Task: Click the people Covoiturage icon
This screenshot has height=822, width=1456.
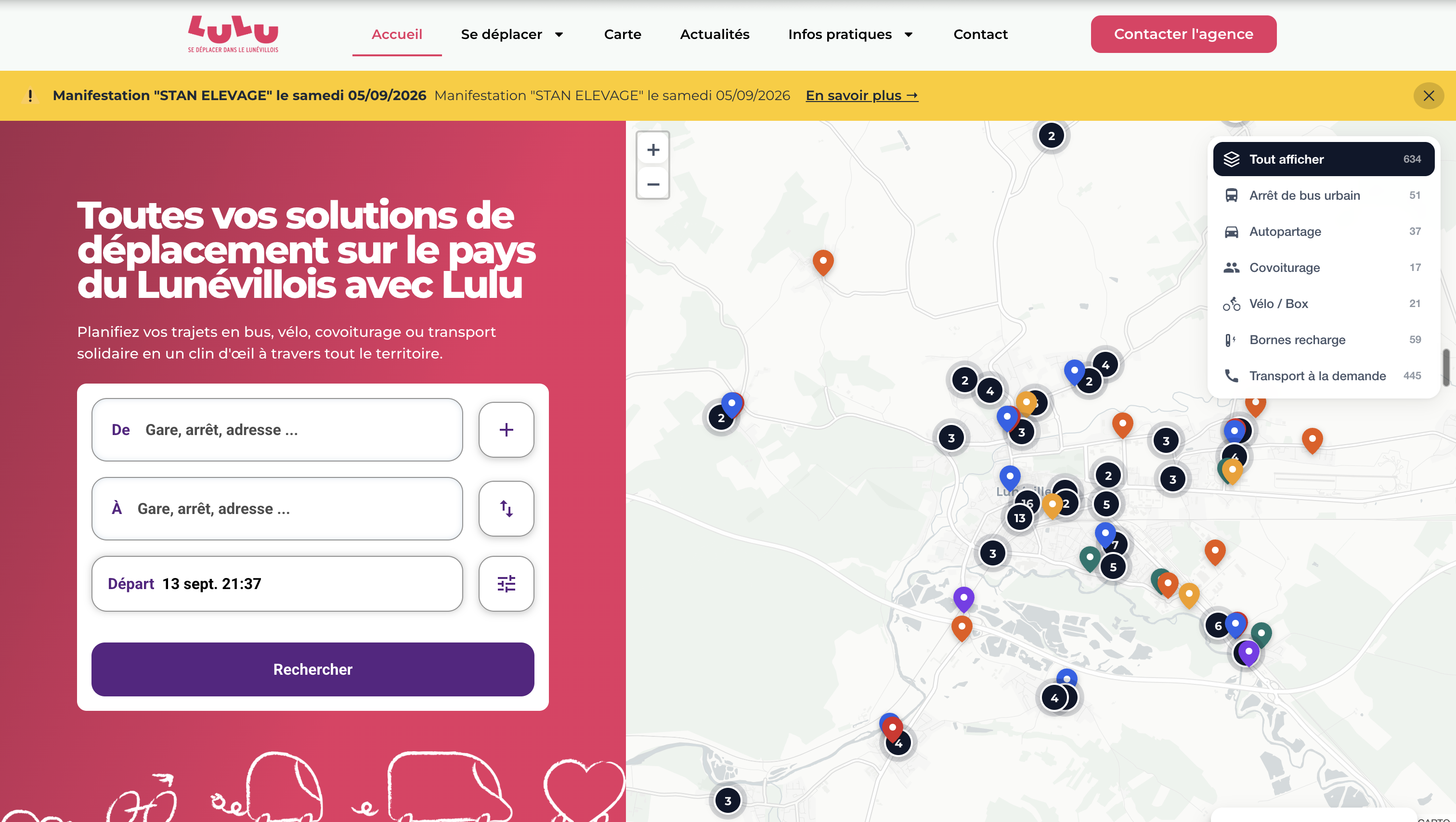Action: (x=1231, y=267)
